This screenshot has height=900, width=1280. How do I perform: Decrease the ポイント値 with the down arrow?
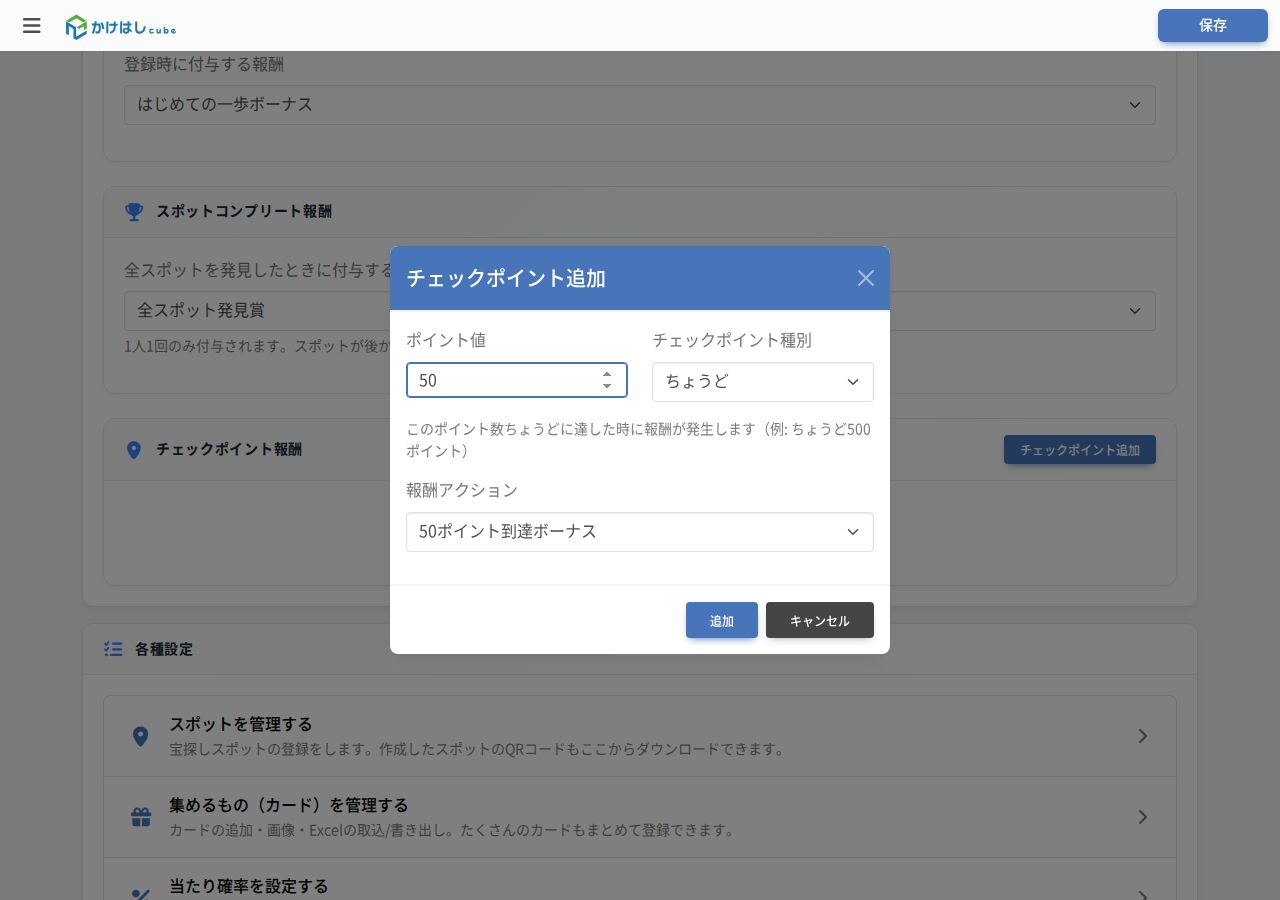click(x=607, y=386)
